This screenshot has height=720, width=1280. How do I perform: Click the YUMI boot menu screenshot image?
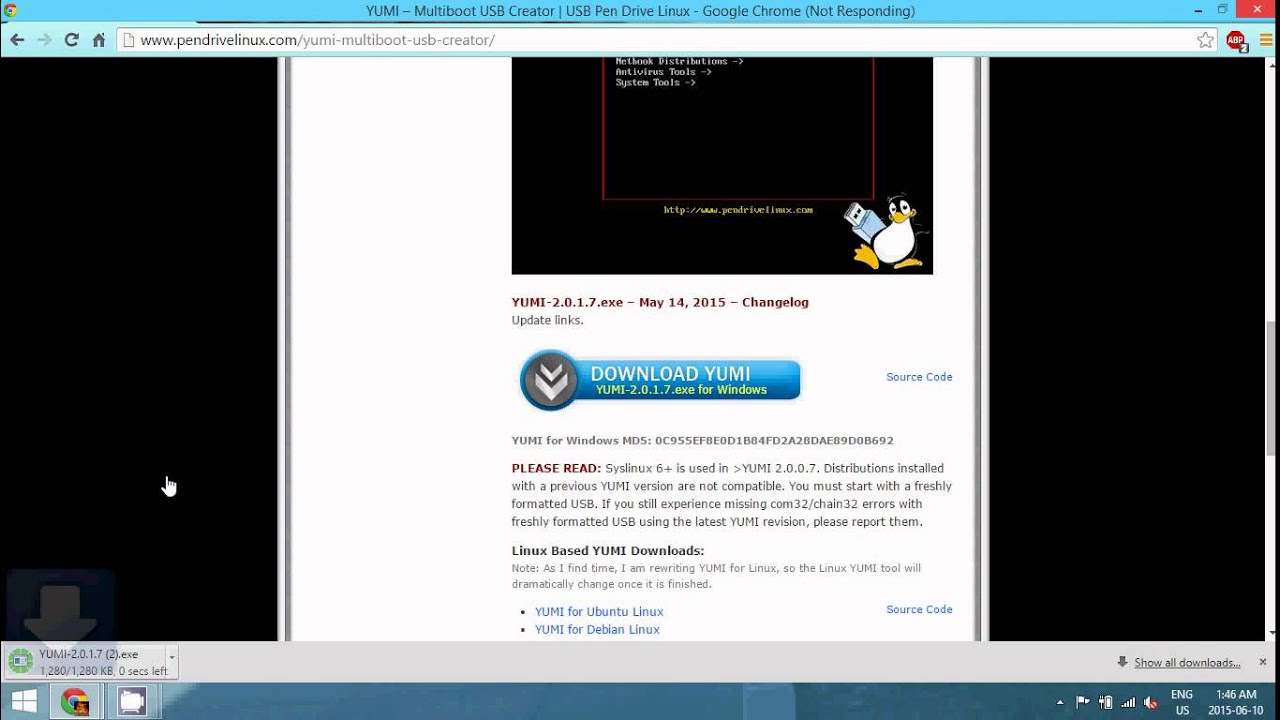pyautogui.click(x=722, y=165)
